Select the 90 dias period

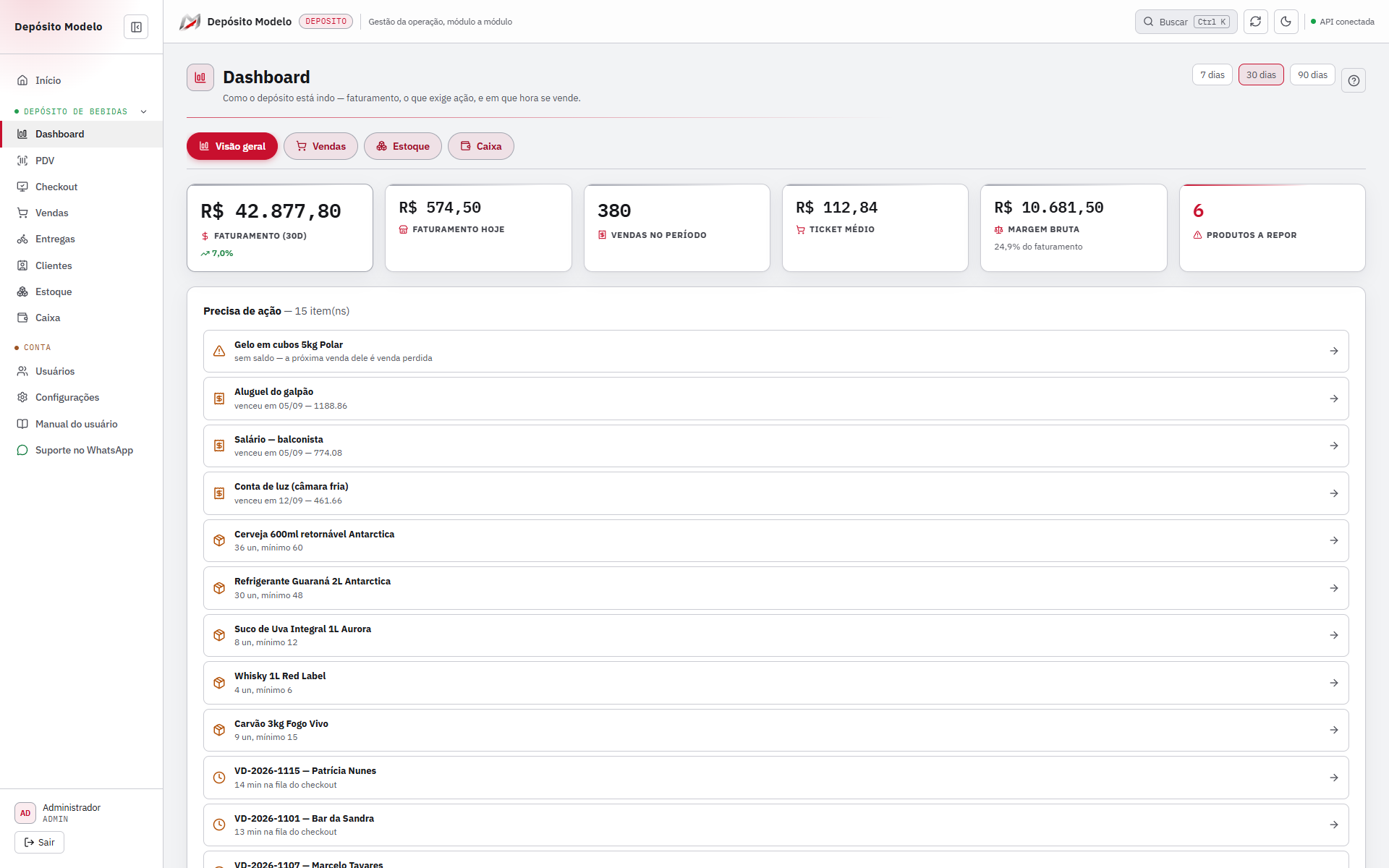click(1312, 75)
